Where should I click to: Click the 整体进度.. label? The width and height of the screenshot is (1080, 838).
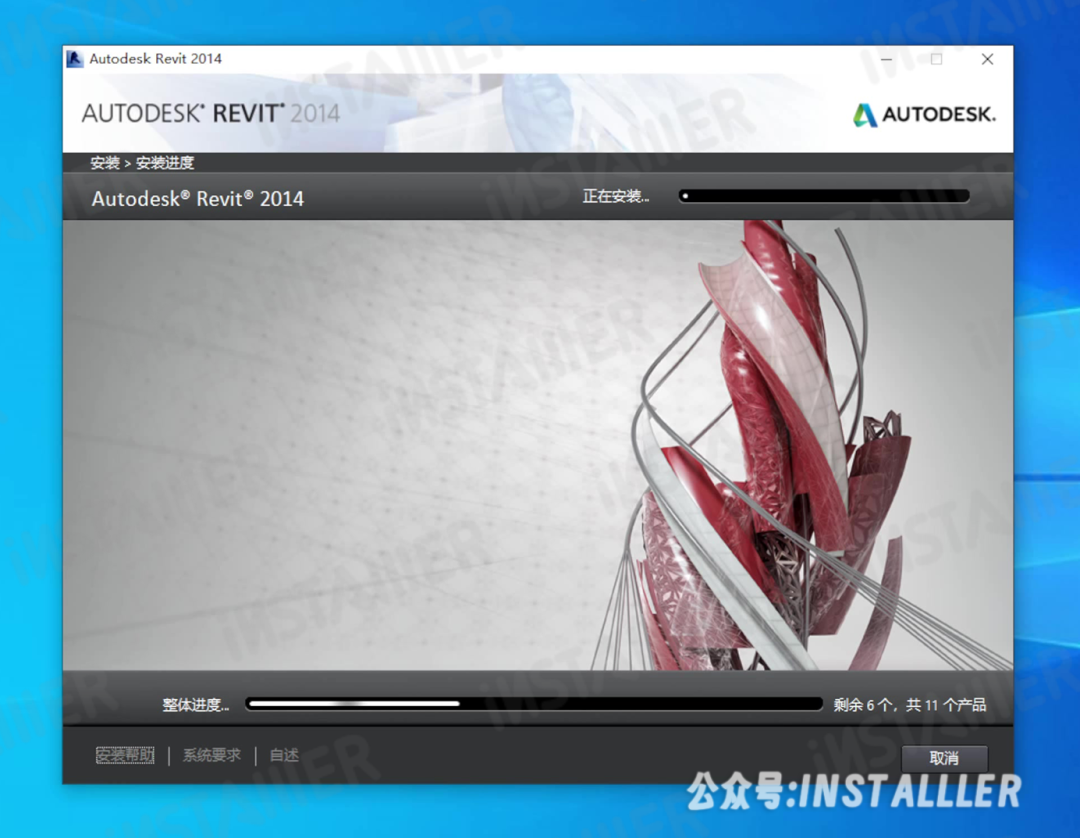[196, 705]
